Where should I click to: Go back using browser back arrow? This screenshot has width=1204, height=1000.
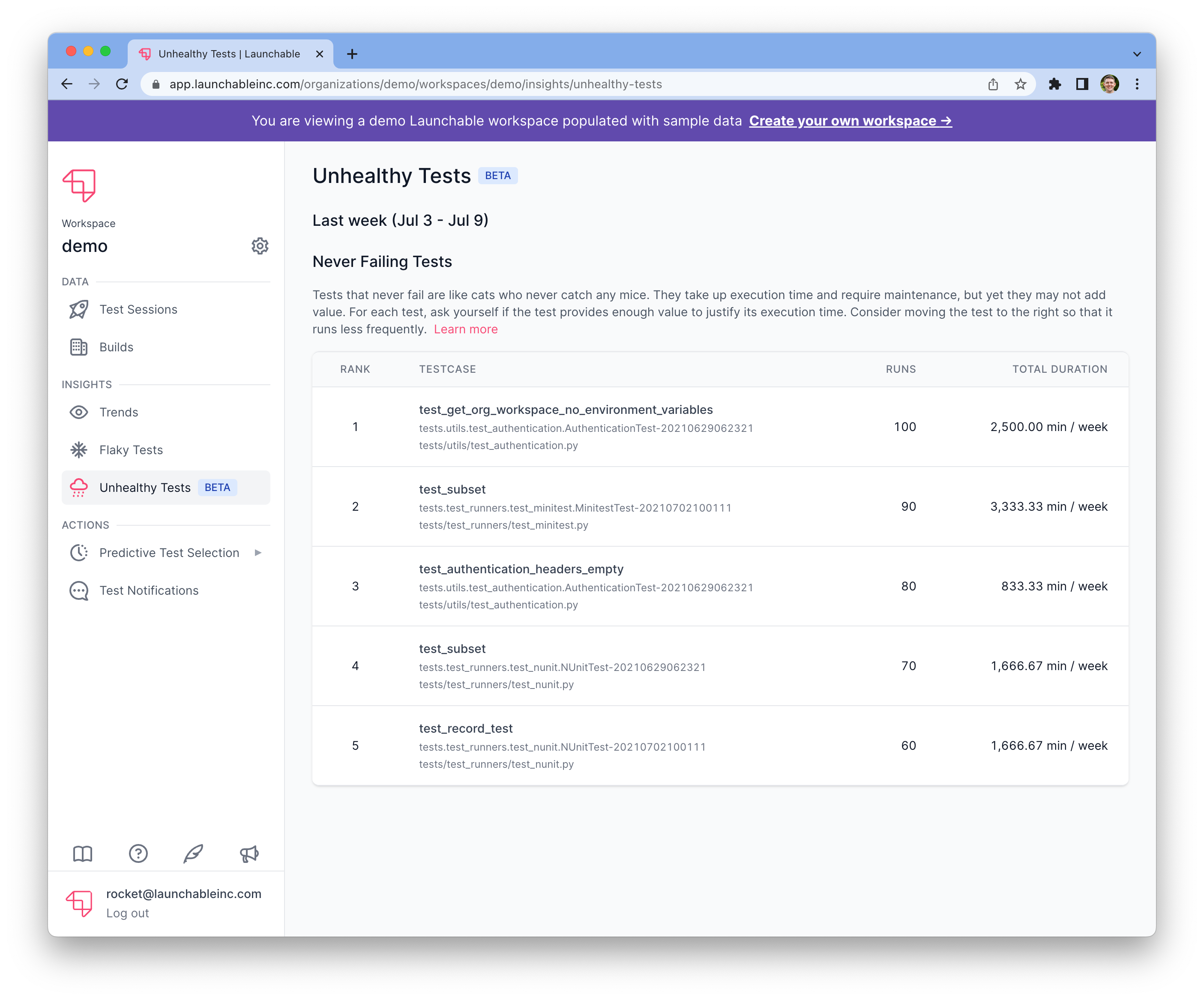pos(67,84)
